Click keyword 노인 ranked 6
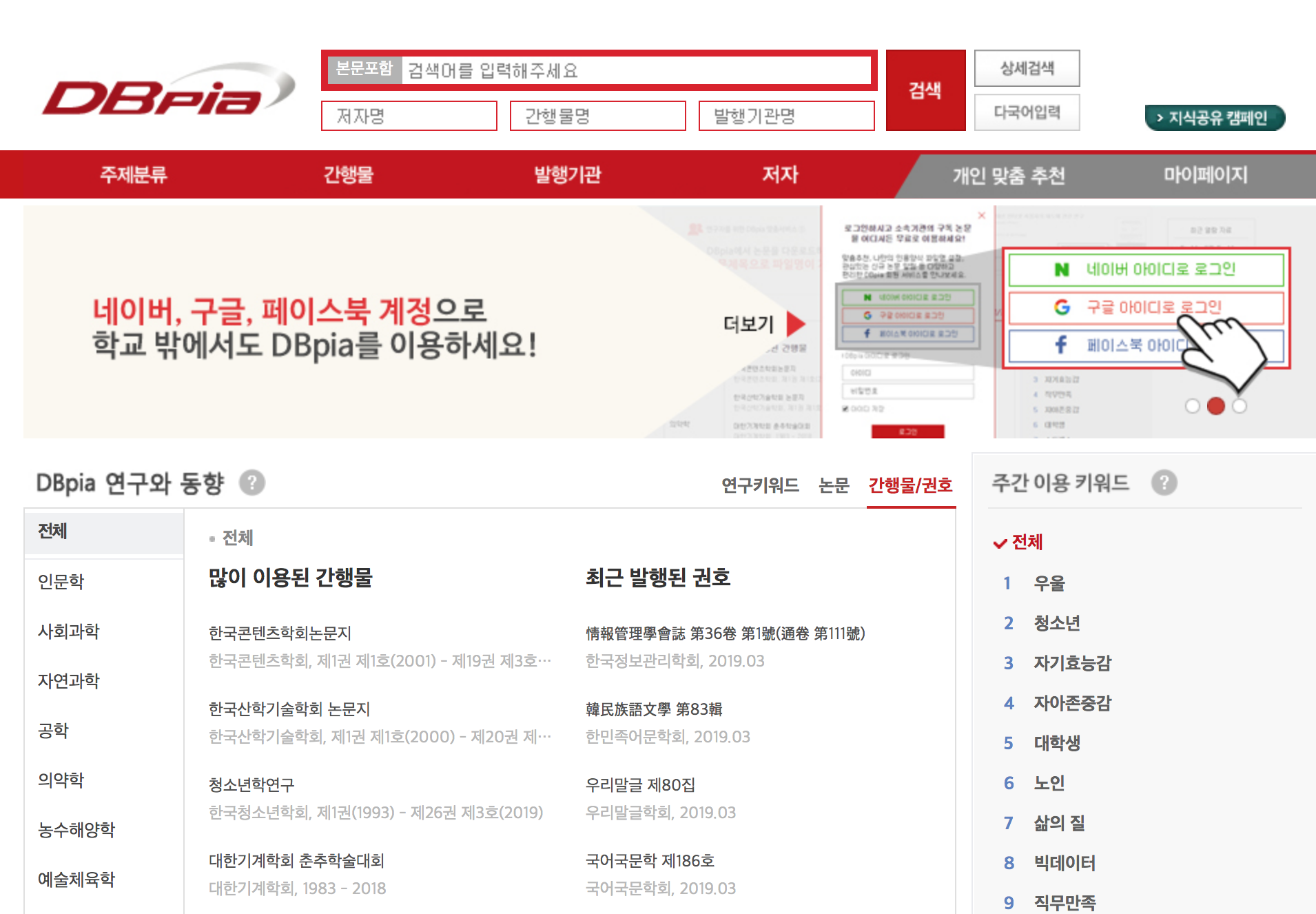The height and width of the screenshot is (914, 1316). pyautogui.click(x=1049, y=784)
